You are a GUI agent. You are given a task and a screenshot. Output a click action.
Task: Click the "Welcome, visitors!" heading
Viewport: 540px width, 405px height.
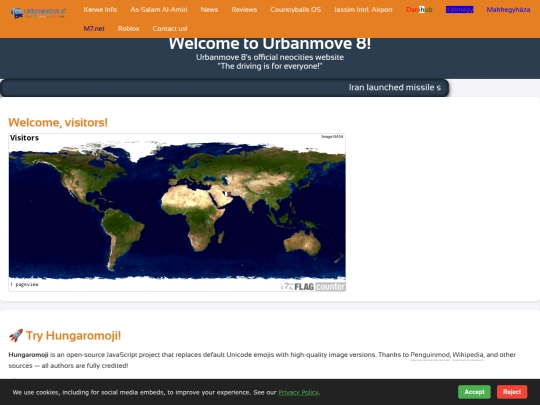tap(58, 122)
